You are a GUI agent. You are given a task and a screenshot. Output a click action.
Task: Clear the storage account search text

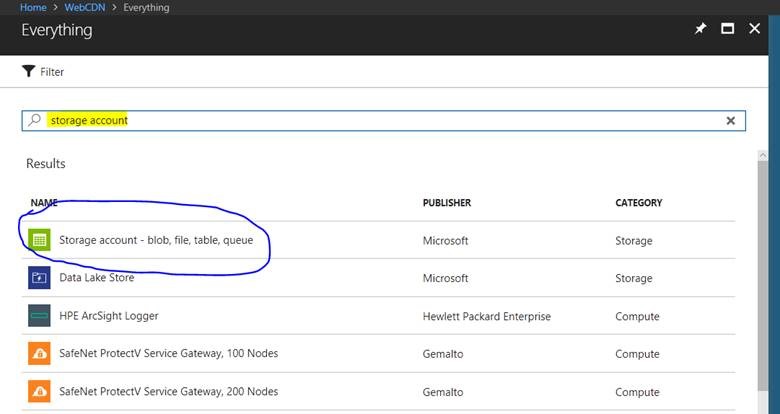point(731,120)
